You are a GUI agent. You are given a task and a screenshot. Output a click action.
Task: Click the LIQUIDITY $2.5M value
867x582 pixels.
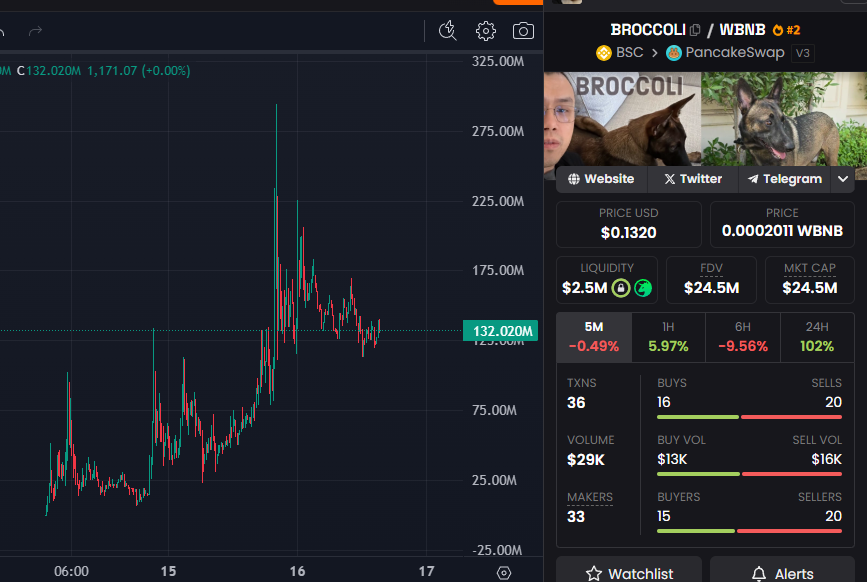point(584,288)
